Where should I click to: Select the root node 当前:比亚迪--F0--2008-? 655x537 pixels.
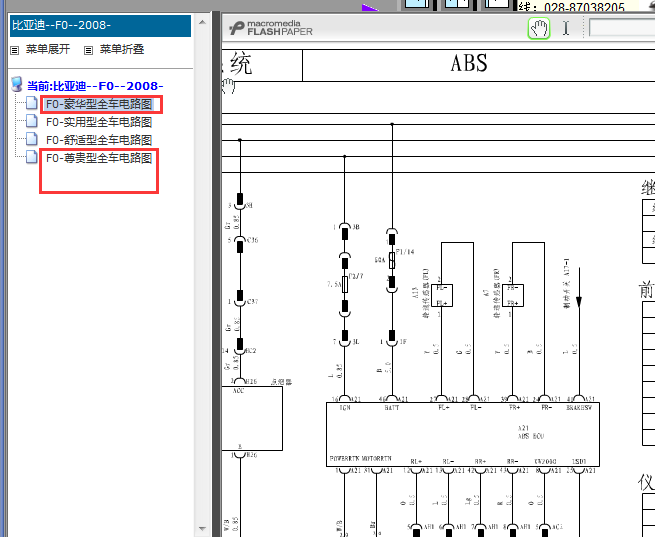[x=95, y=86]
